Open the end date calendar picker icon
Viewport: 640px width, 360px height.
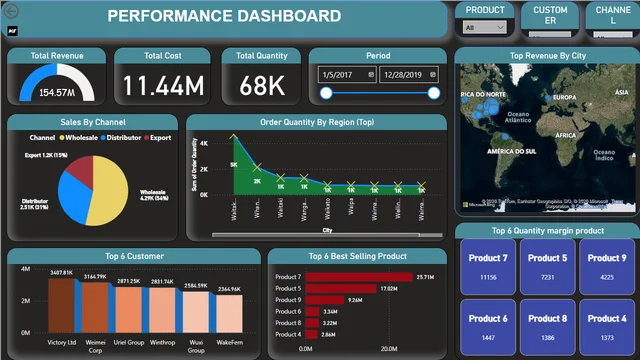tap(433, 75)
